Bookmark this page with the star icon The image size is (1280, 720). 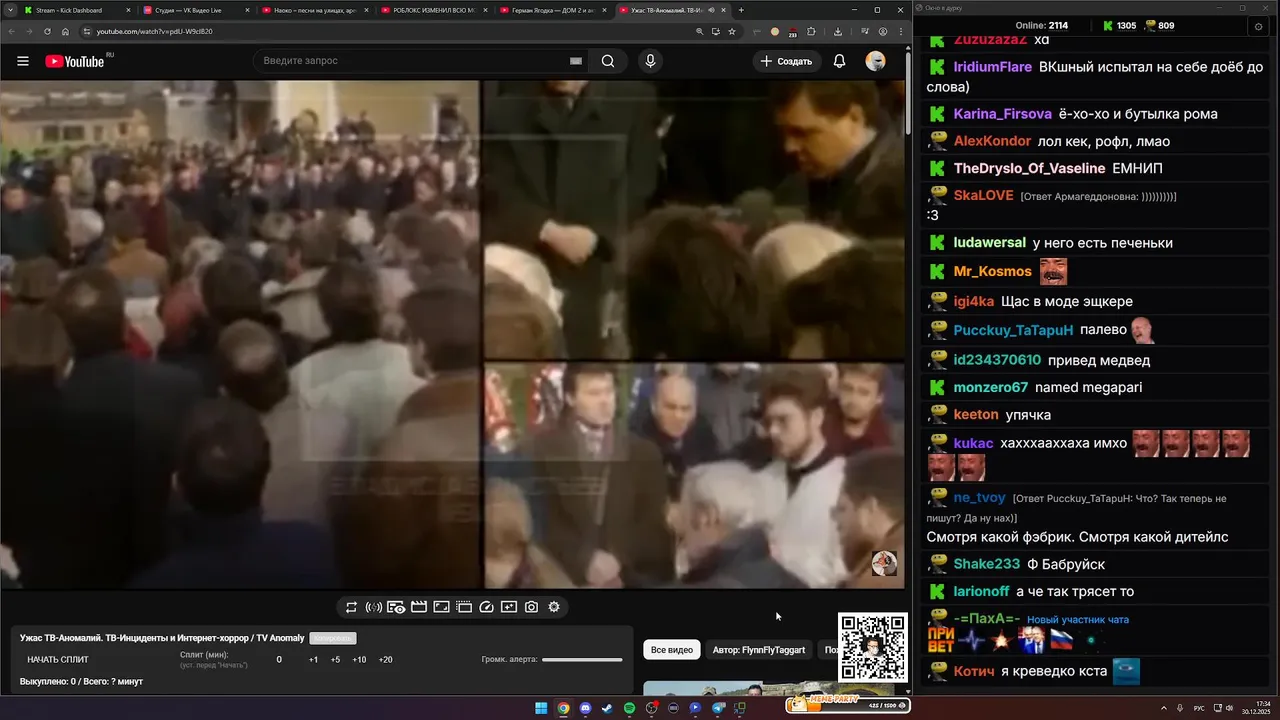point(732,31)
